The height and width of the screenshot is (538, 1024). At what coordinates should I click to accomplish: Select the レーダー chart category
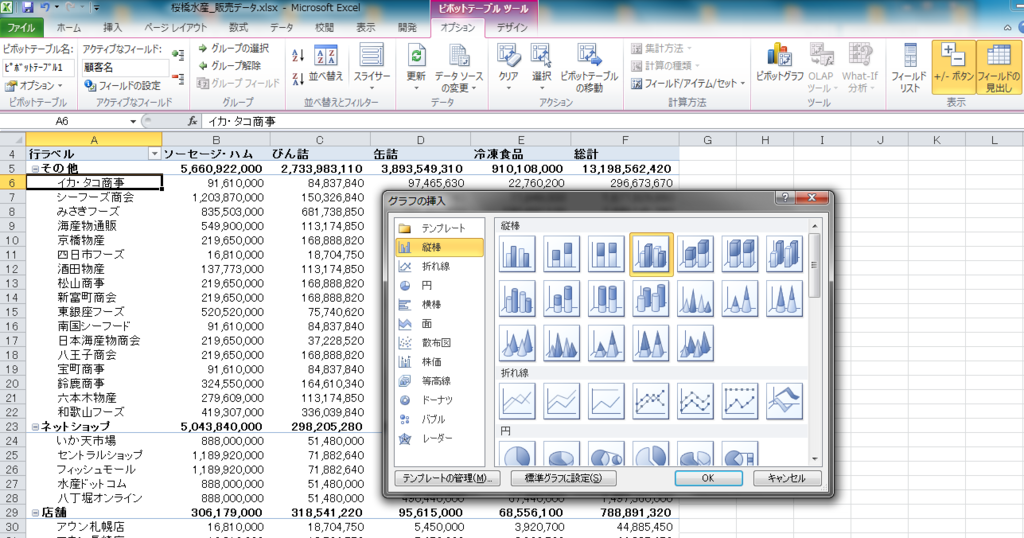tap(440, 438)
